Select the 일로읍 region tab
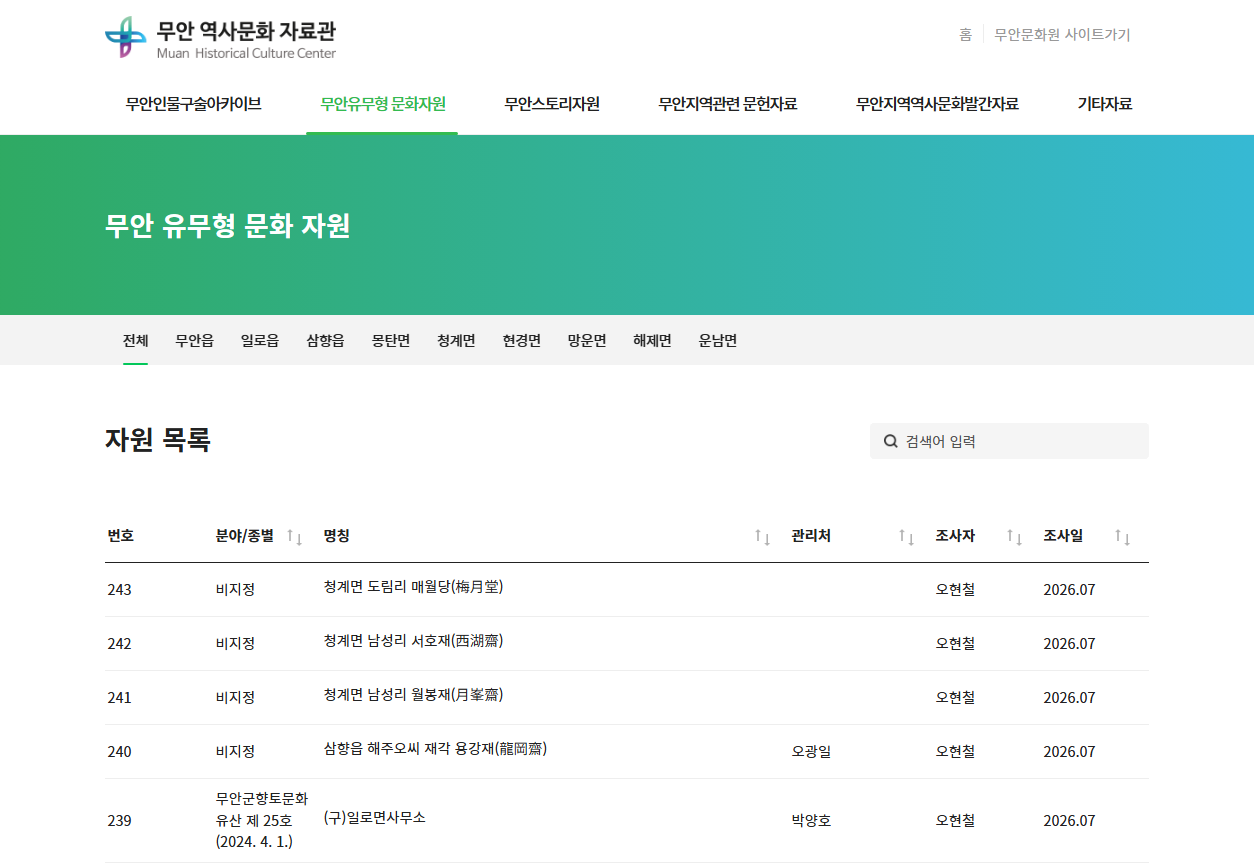 pyautogui.click(x=260, y=341)
